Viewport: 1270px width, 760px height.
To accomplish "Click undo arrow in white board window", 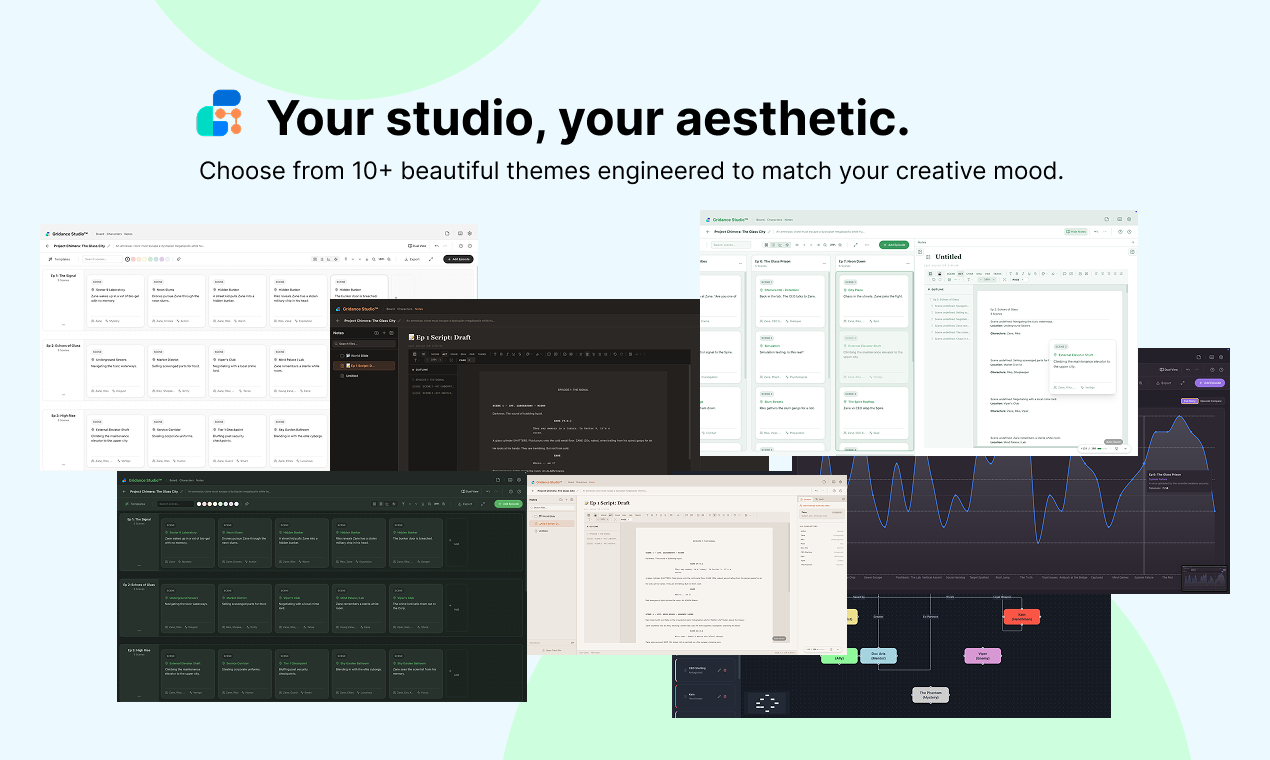I will pyautogui.click(x=437, y=246).
